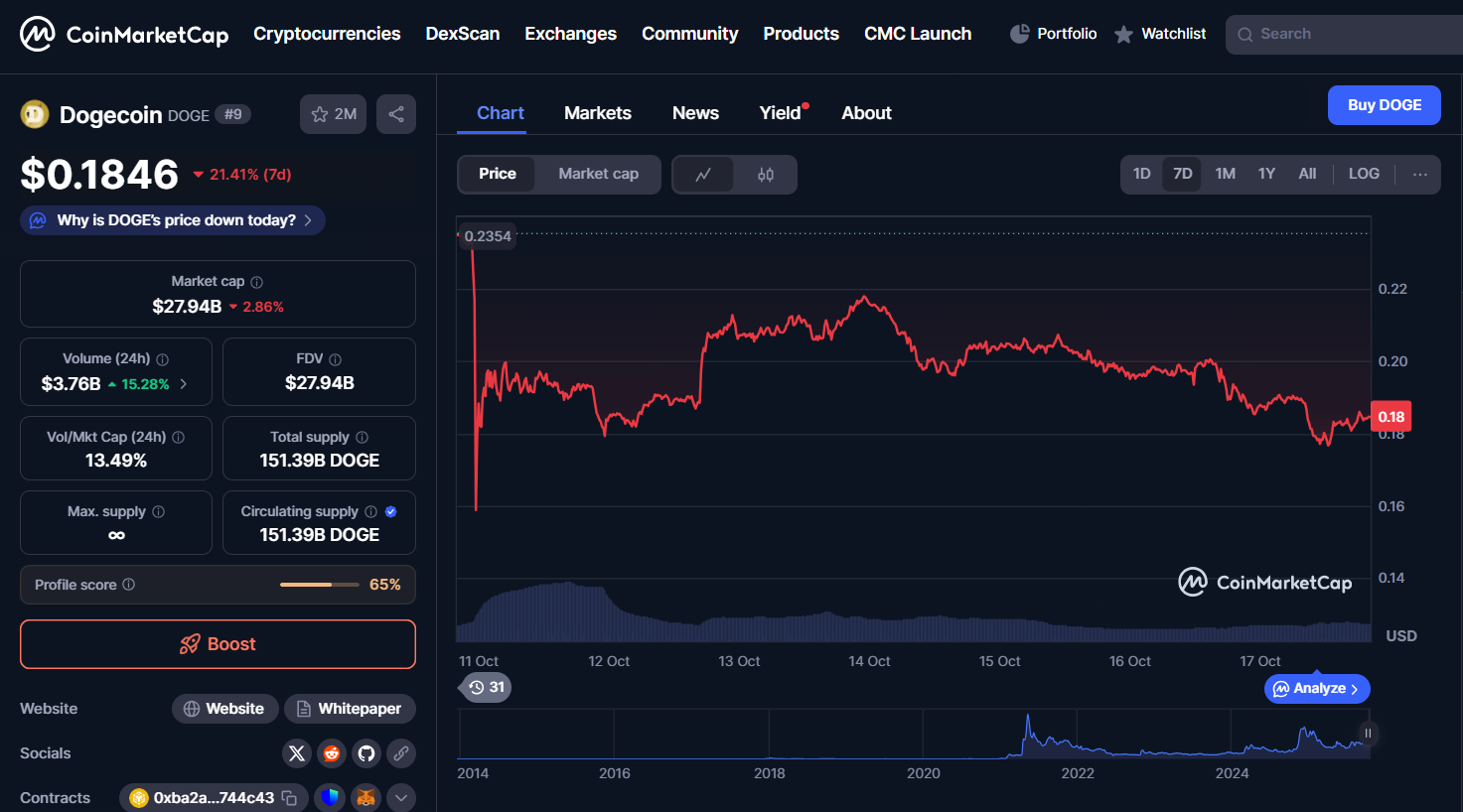Click the Buy DOGE button

[1384, 105]
